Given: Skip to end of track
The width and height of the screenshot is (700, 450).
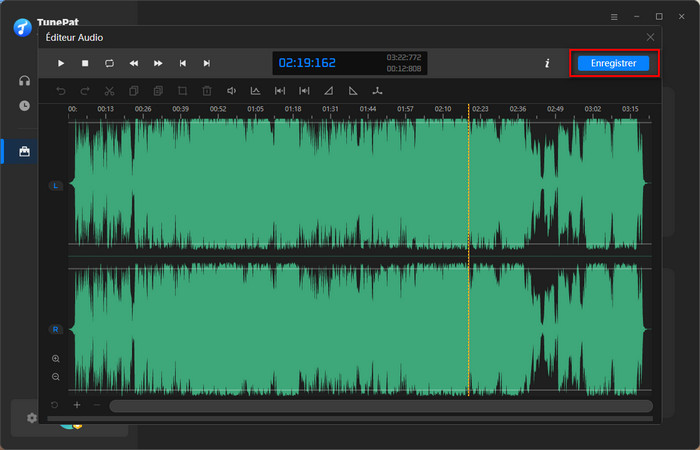Looking at the screenshot, I should 207,63.
